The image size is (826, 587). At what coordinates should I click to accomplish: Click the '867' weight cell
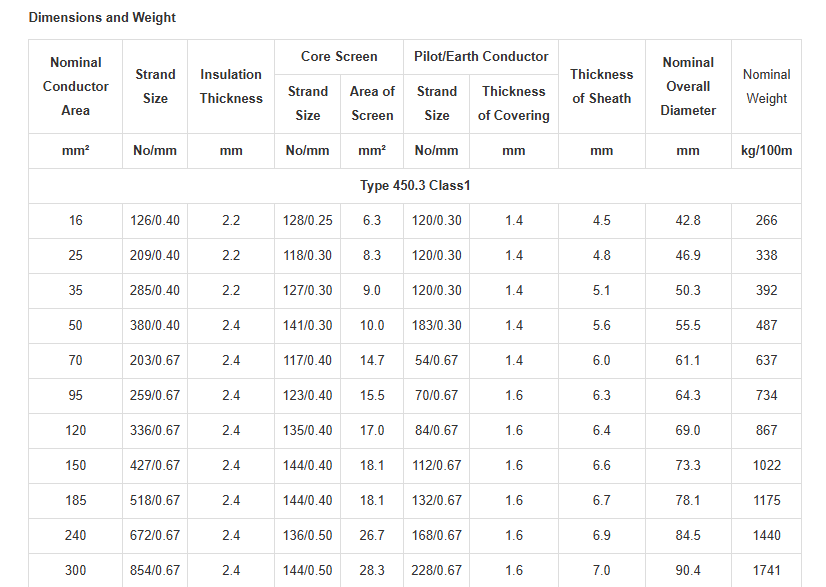[766, 431]
